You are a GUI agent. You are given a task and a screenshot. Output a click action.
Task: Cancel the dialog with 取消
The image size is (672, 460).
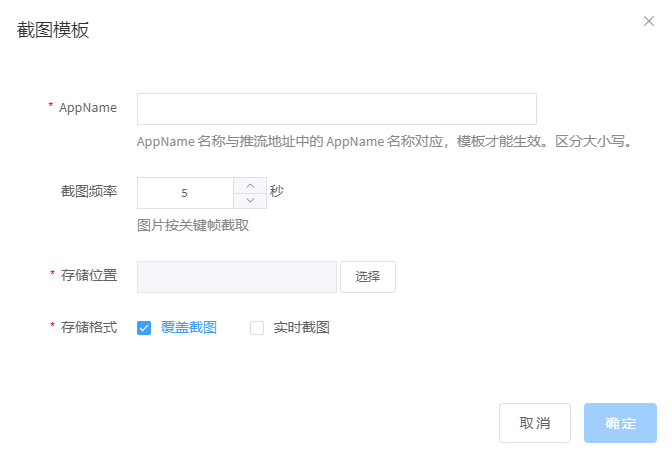pyautogui.click(x=534, y=423)
